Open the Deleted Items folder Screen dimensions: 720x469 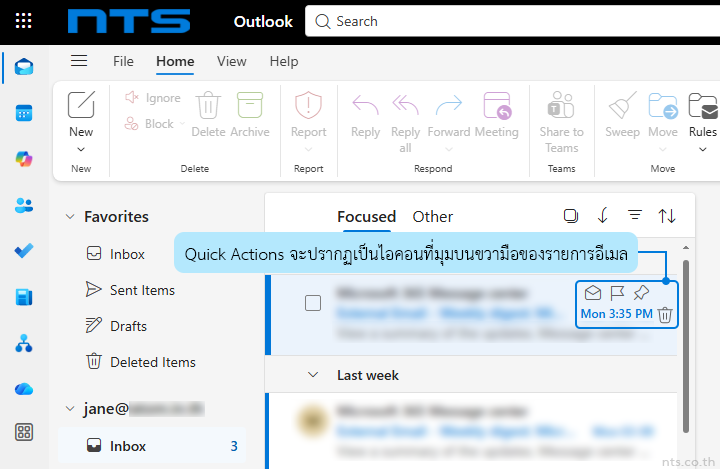tap(141, 362)
